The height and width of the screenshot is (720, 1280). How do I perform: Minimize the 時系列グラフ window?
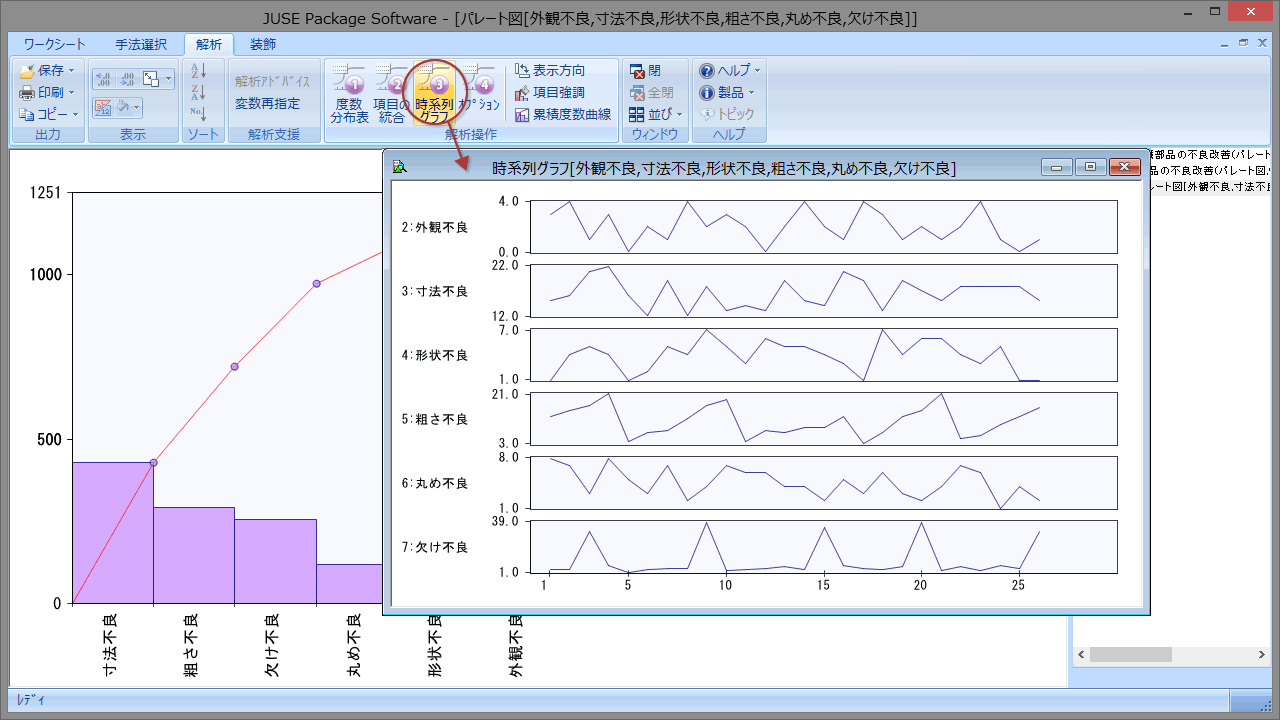pos(1057,168)
